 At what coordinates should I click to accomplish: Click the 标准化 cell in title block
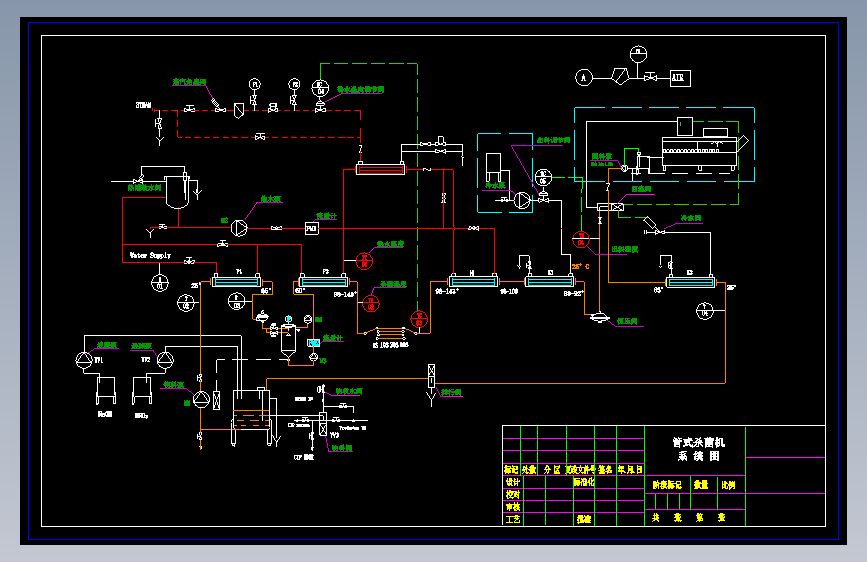(x=583, y=482)
